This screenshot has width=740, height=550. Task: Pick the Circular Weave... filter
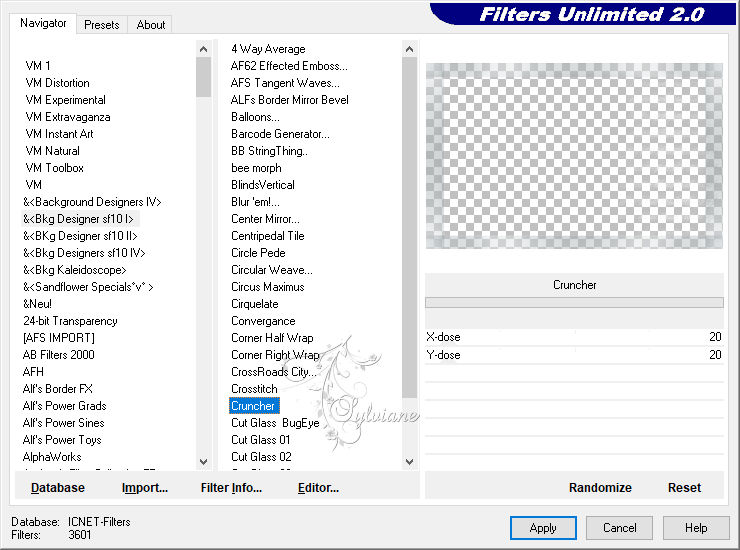click(272, 270)
